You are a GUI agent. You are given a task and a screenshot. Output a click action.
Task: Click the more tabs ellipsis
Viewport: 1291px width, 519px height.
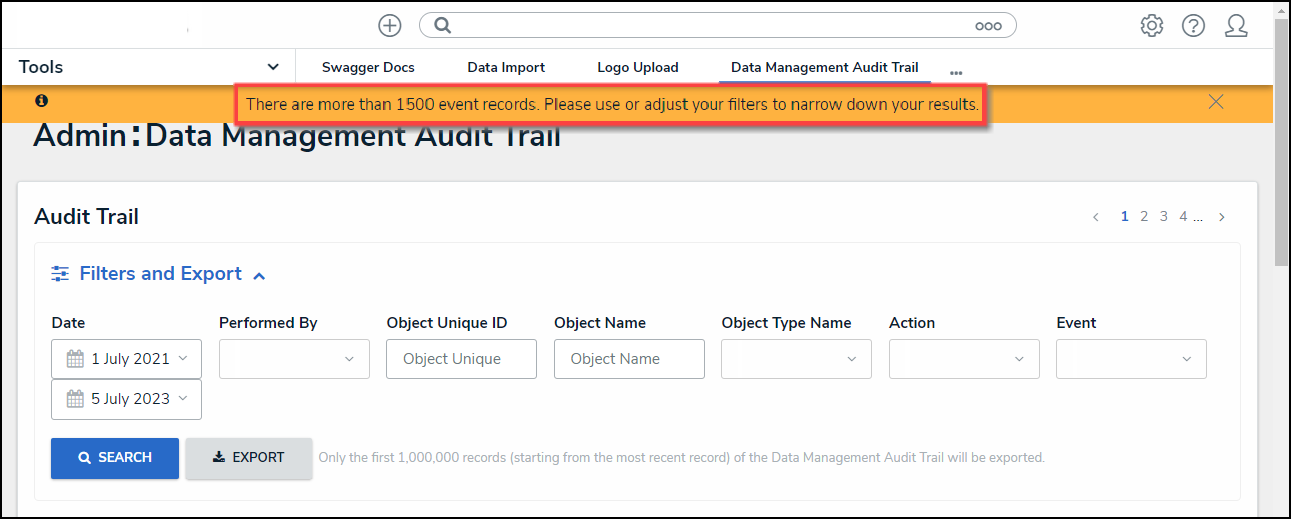[956, 73]
